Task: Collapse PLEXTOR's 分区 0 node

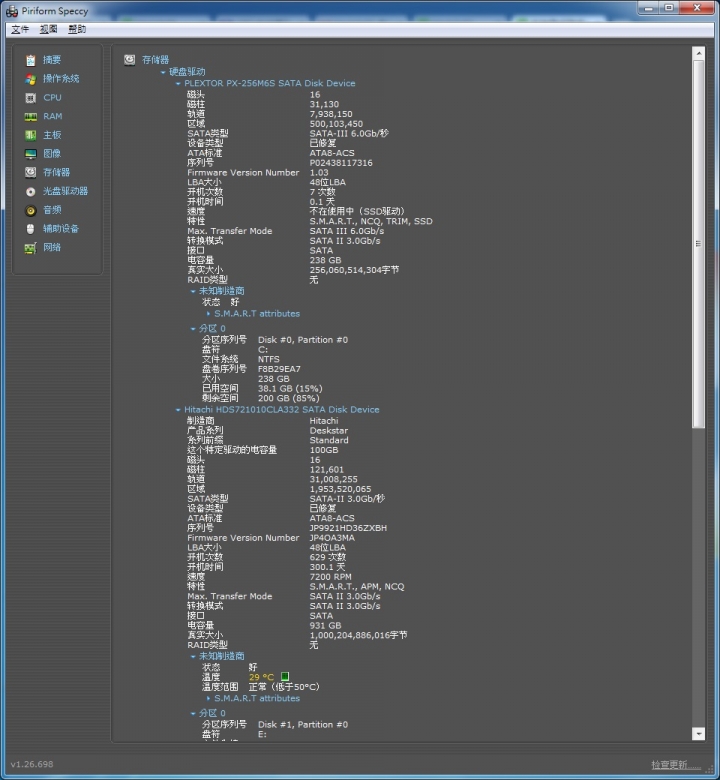Action: point(193,329)
